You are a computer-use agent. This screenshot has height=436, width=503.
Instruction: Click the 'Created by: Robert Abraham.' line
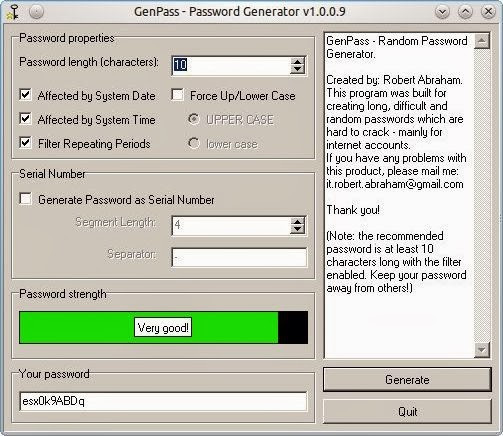394,80
